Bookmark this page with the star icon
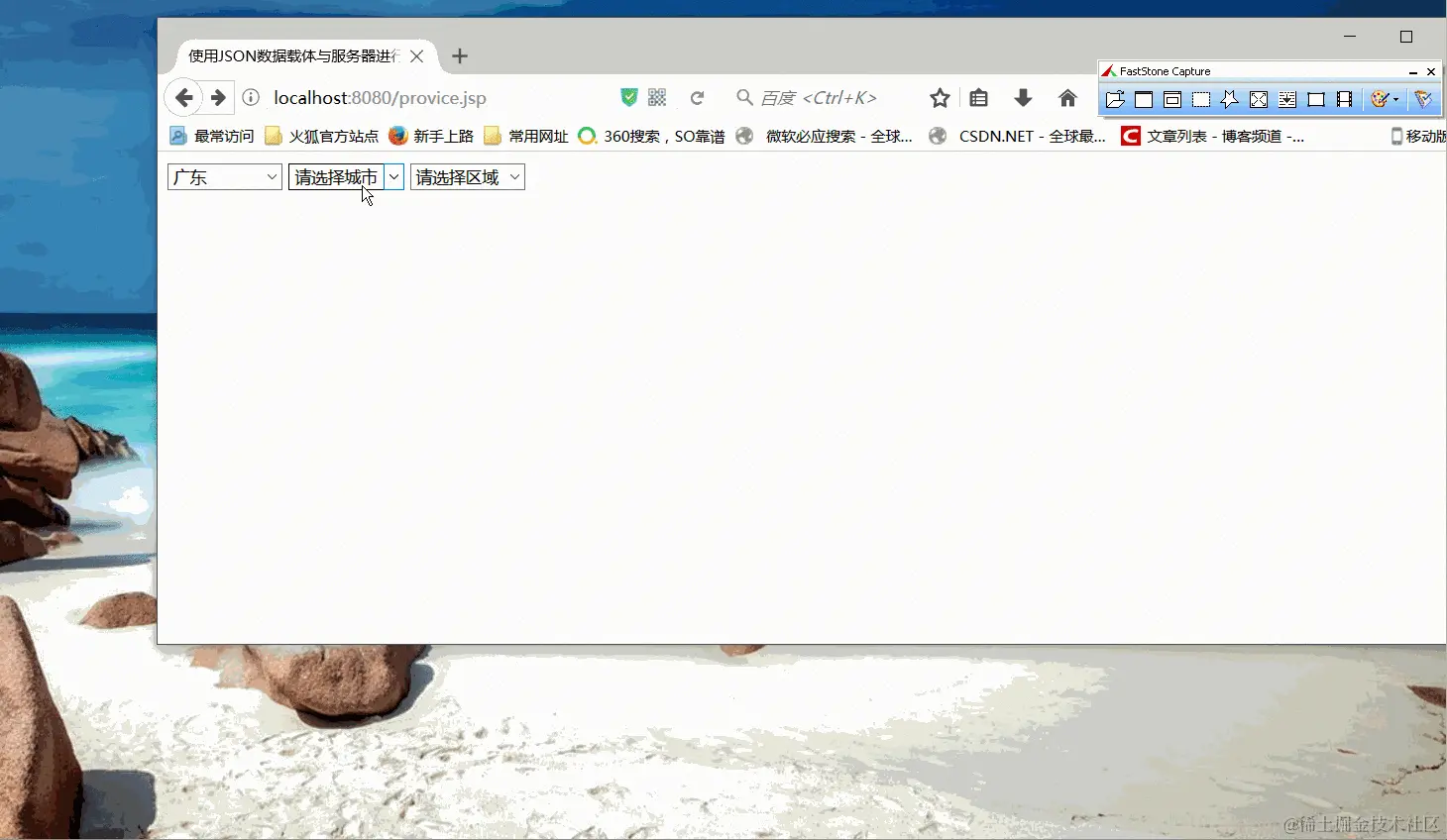The width and height of the screenshot is (1447, 840). click(x=940, y=98)
